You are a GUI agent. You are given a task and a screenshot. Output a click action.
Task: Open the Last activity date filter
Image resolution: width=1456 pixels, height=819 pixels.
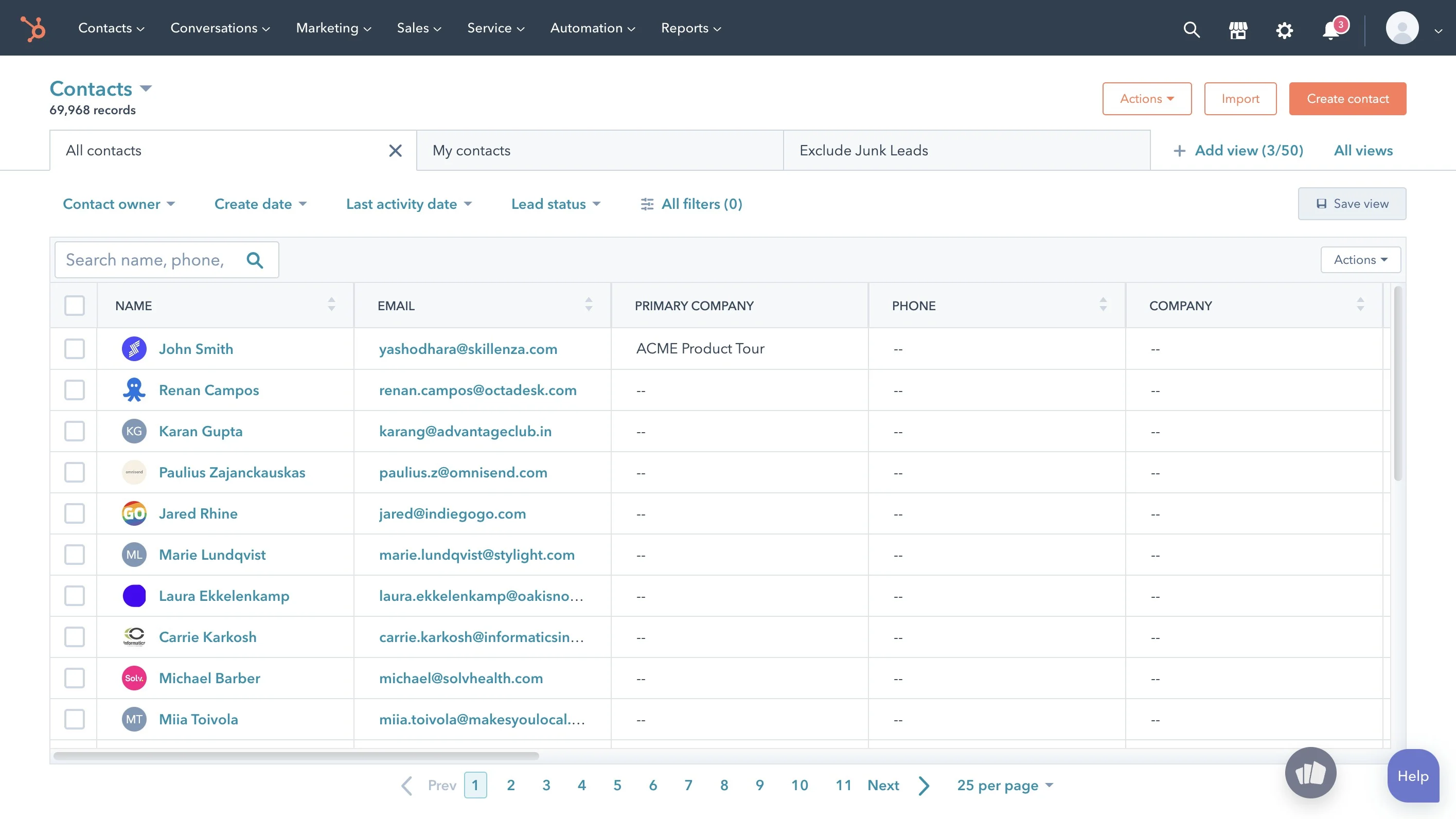(409, 204)
